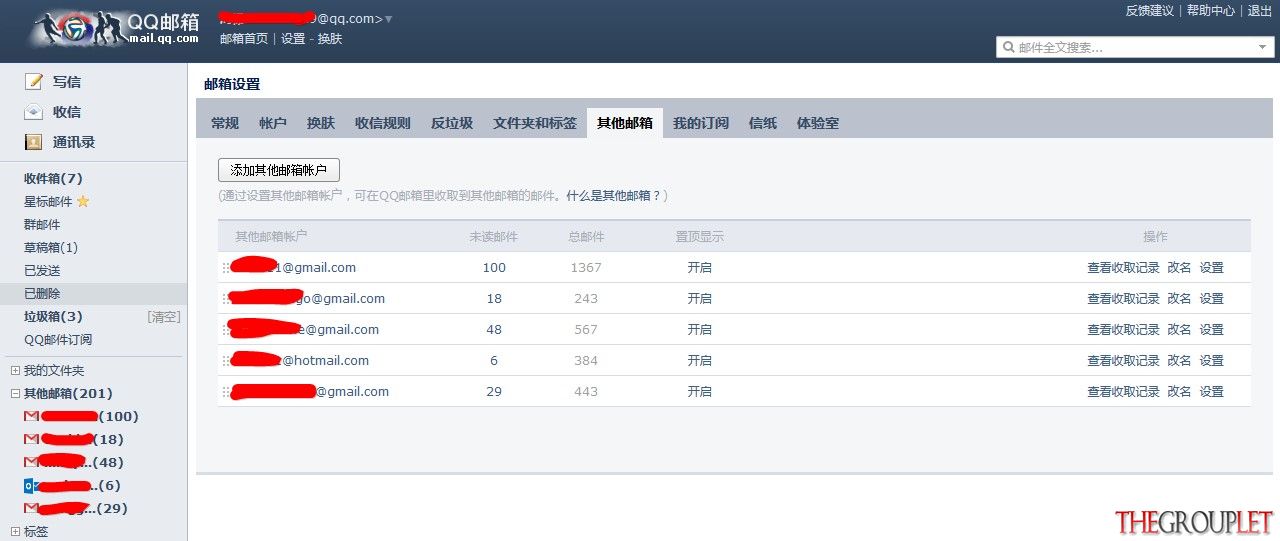Click 收信 text in sidebar
1280x541 pixels.
(67, 112)
